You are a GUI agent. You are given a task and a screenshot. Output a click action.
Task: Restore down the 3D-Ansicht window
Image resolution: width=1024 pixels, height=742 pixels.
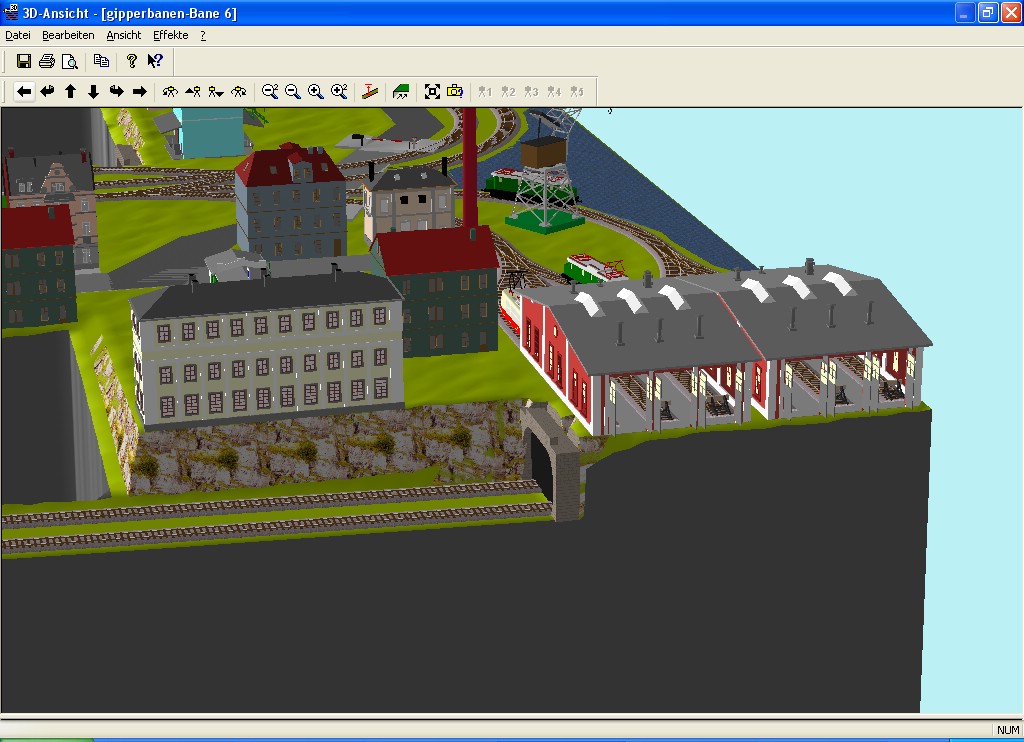click(987, 13)
